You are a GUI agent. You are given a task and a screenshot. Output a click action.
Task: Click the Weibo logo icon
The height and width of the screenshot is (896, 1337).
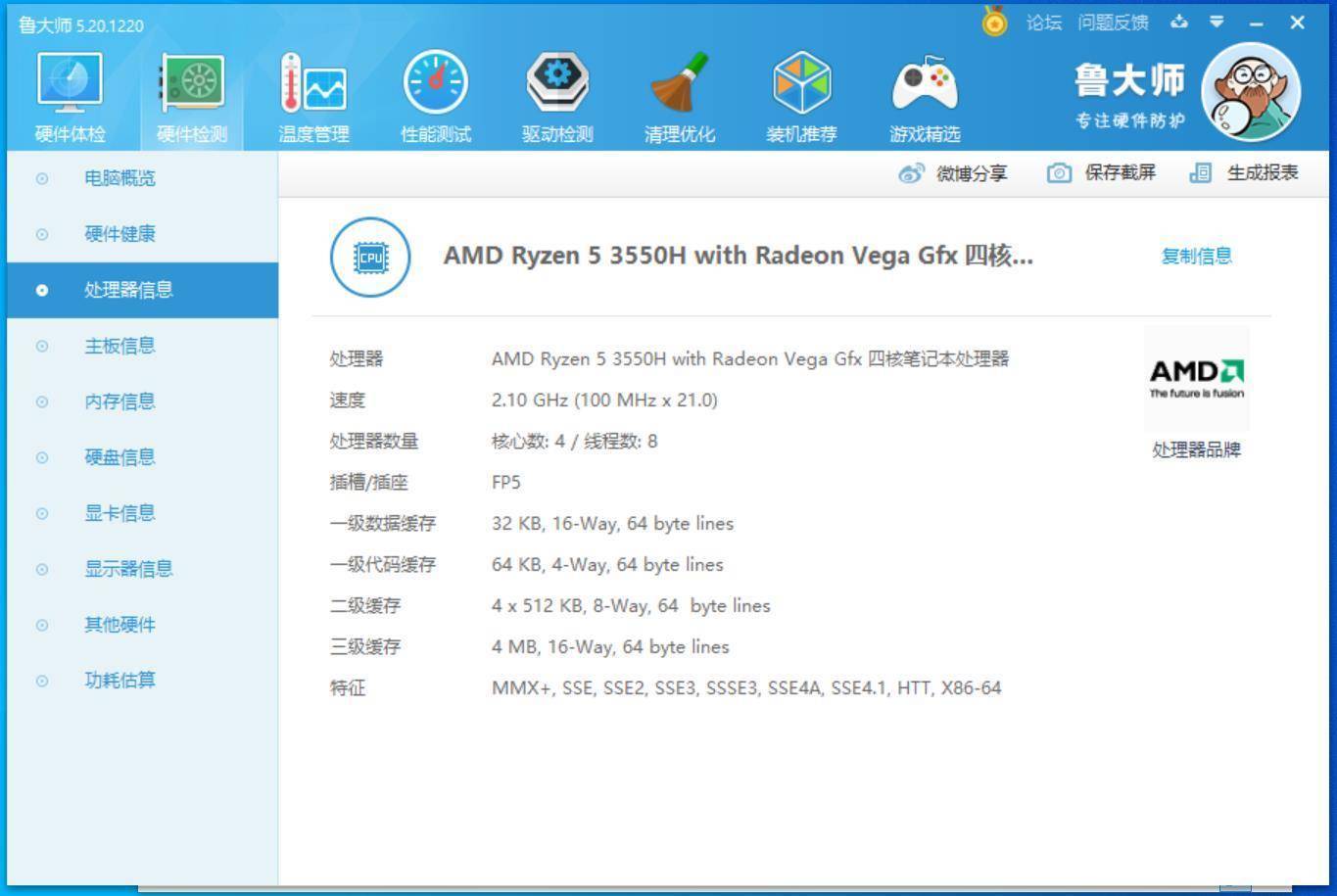click(x=911, y=173)
